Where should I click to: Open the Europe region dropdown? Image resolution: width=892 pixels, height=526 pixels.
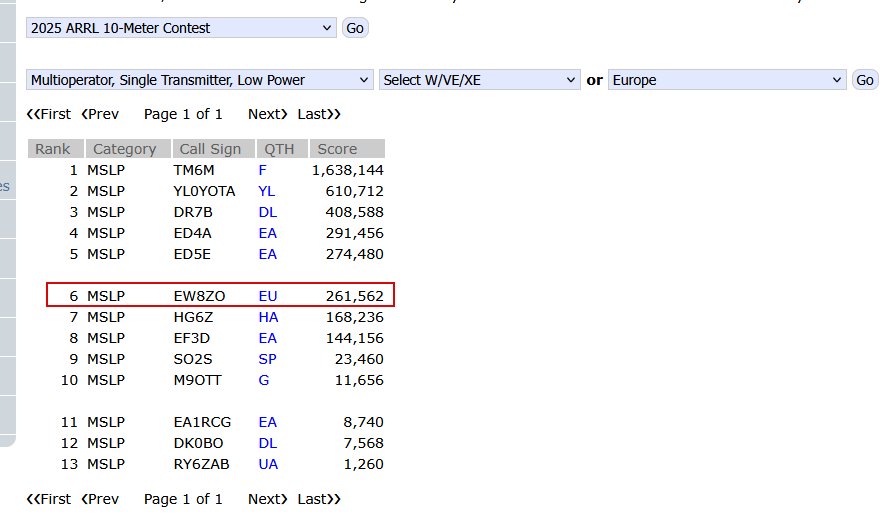point(727,80)
